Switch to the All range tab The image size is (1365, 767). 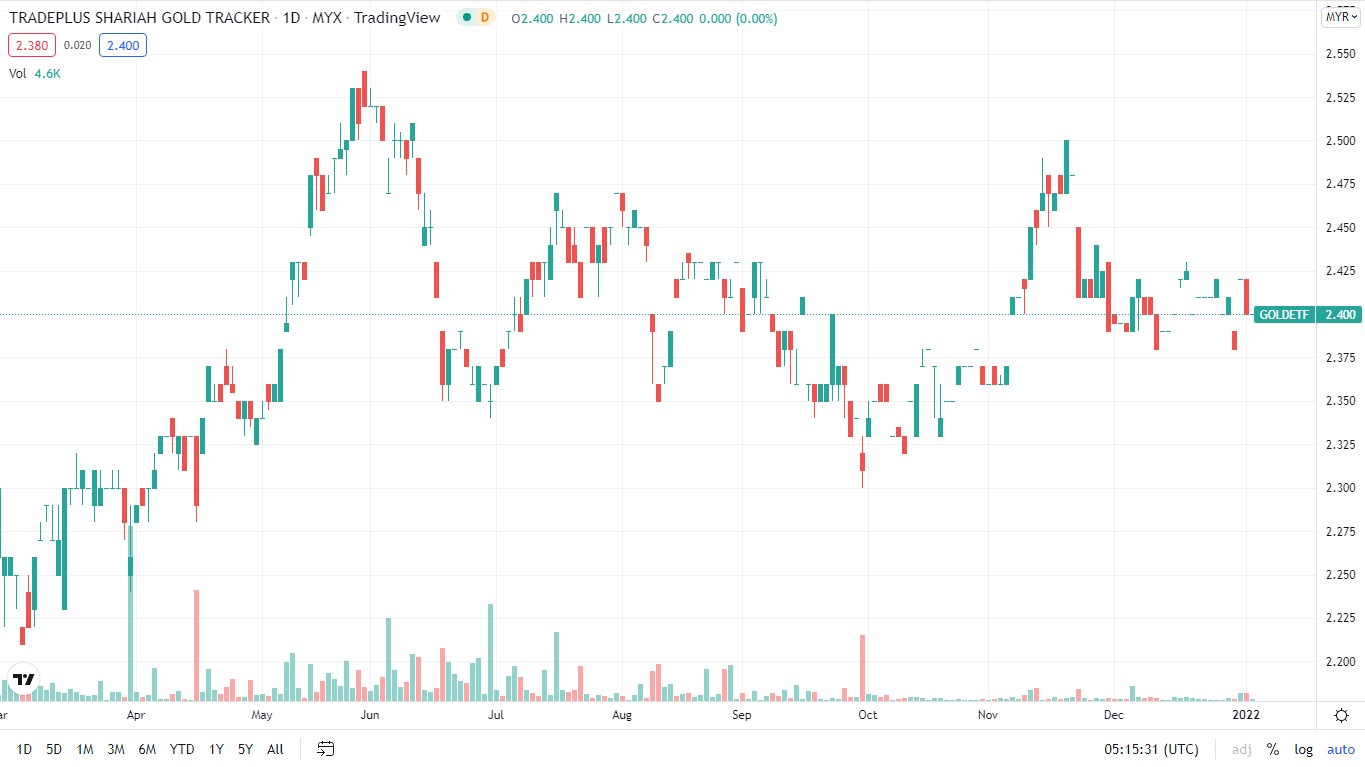[275, 749]
